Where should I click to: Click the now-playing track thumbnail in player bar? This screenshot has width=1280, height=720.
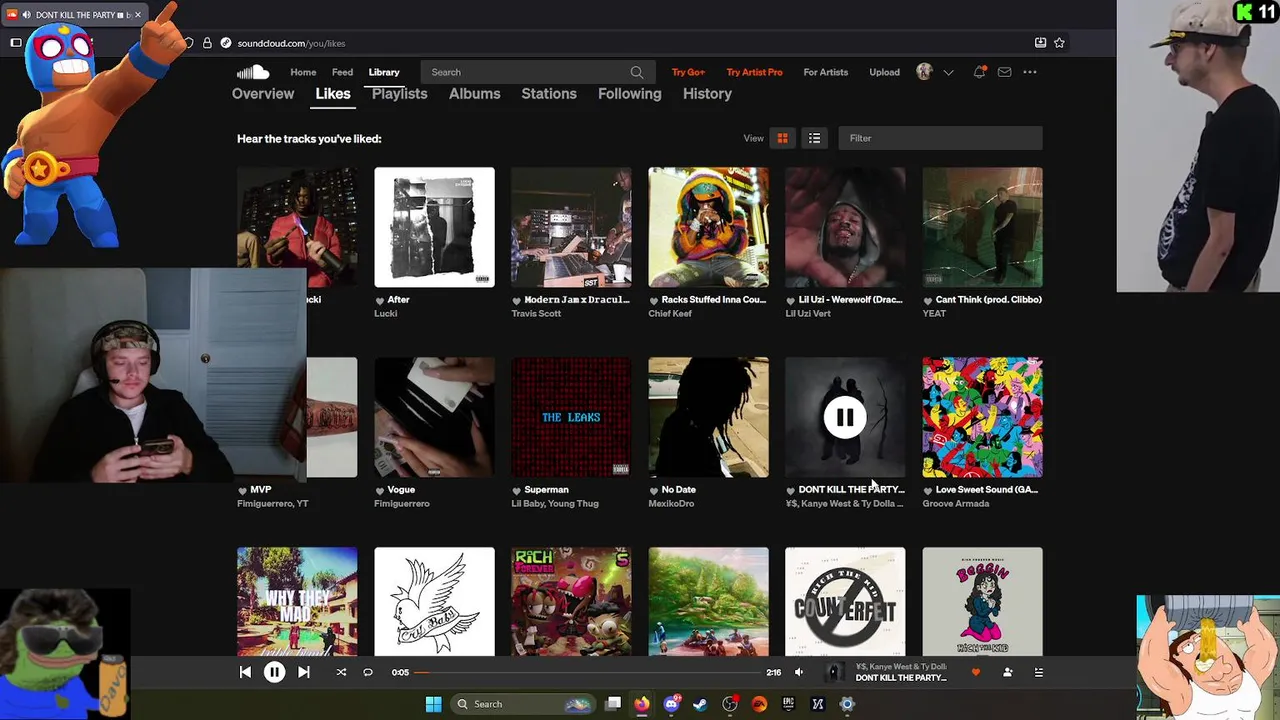point(835,672)
